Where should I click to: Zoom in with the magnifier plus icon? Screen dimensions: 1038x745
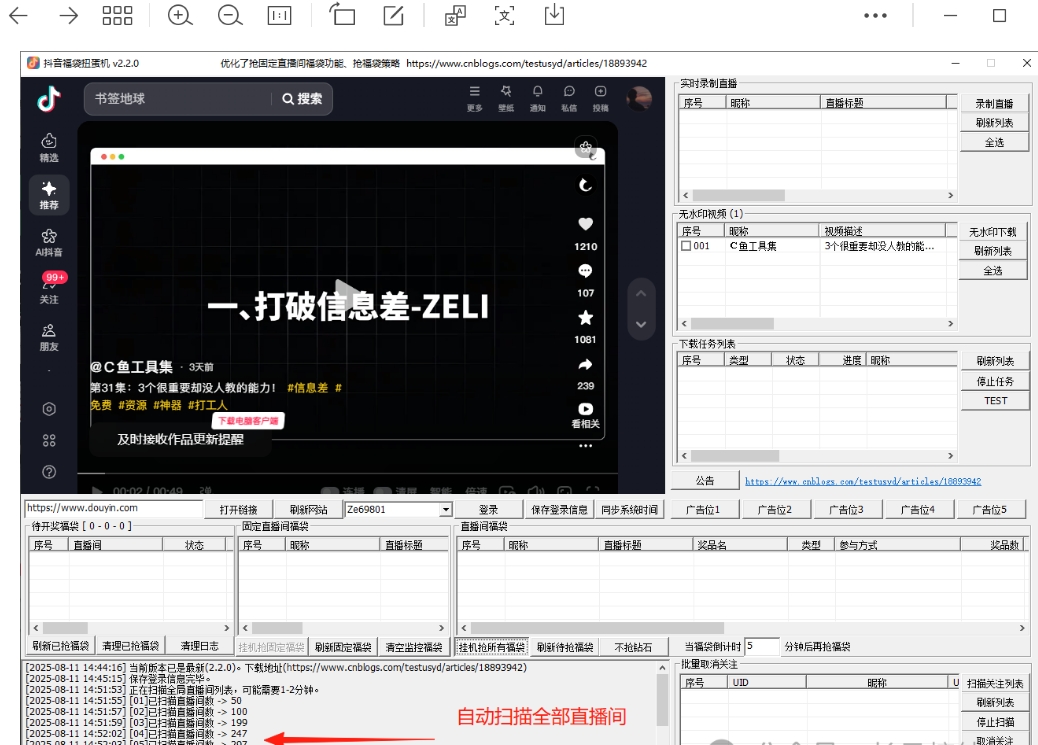(179, 15)
